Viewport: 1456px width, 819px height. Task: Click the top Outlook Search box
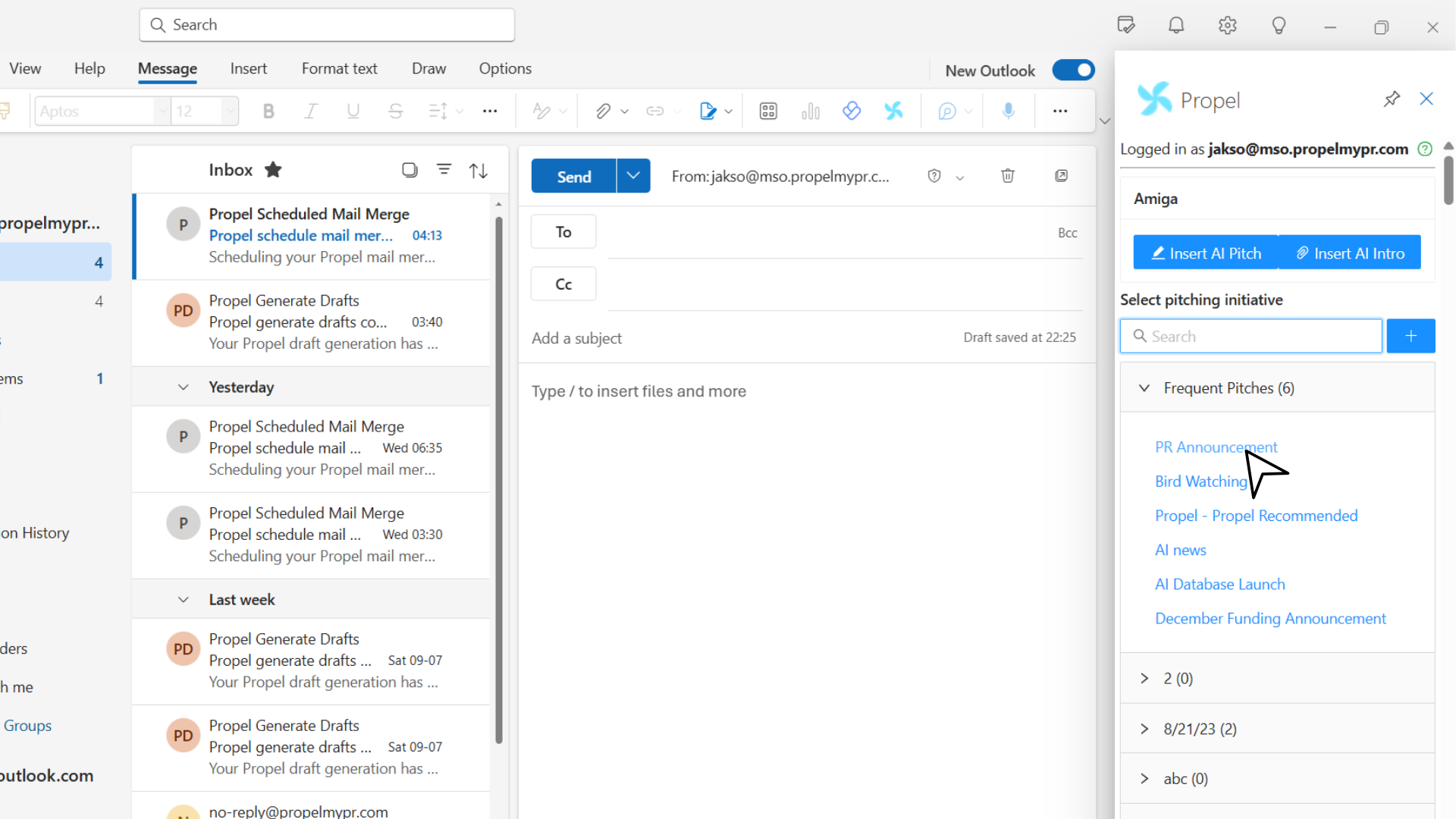[327, 25]
